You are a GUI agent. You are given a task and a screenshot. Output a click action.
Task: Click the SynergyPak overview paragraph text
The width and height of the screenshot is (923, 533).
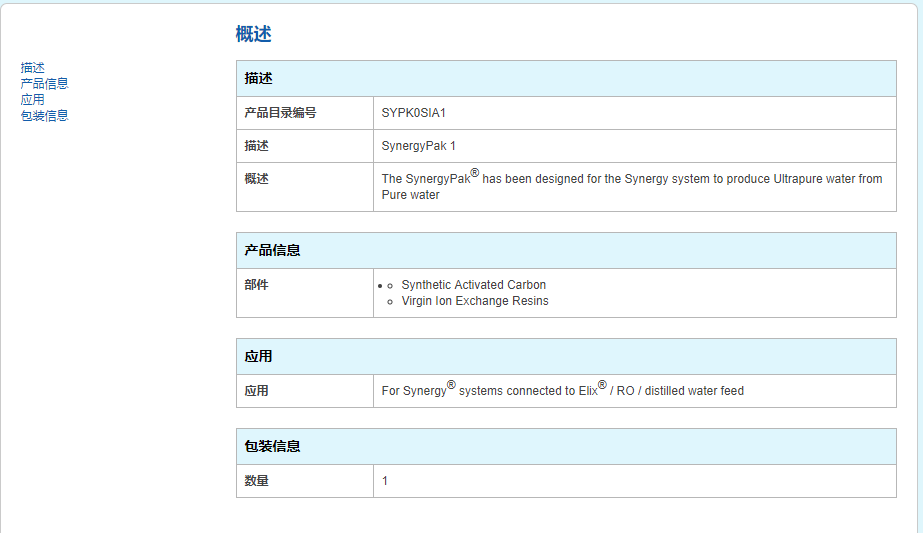[x=631, y=186]
